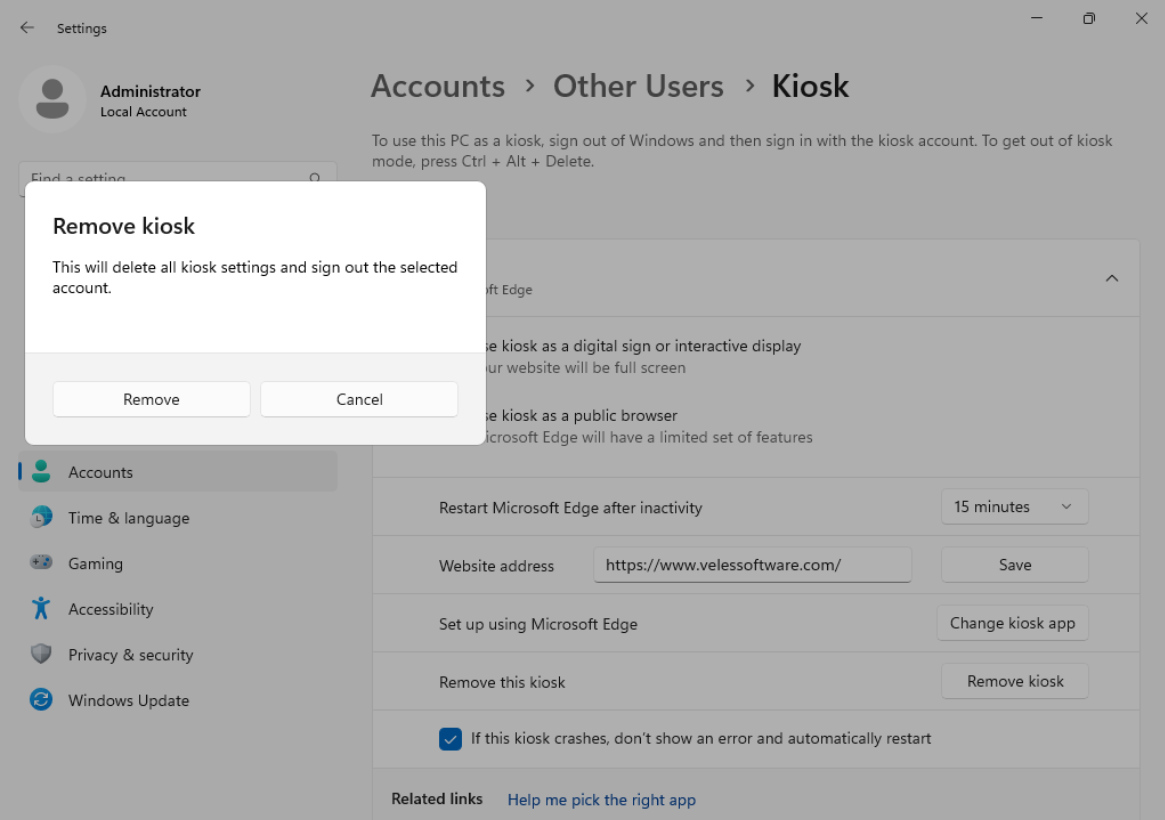Image resolution: width=1165 pixels, height=820 pixels.
Task: Go to Accounts in the breadcrumb
Action: [438, 86]
